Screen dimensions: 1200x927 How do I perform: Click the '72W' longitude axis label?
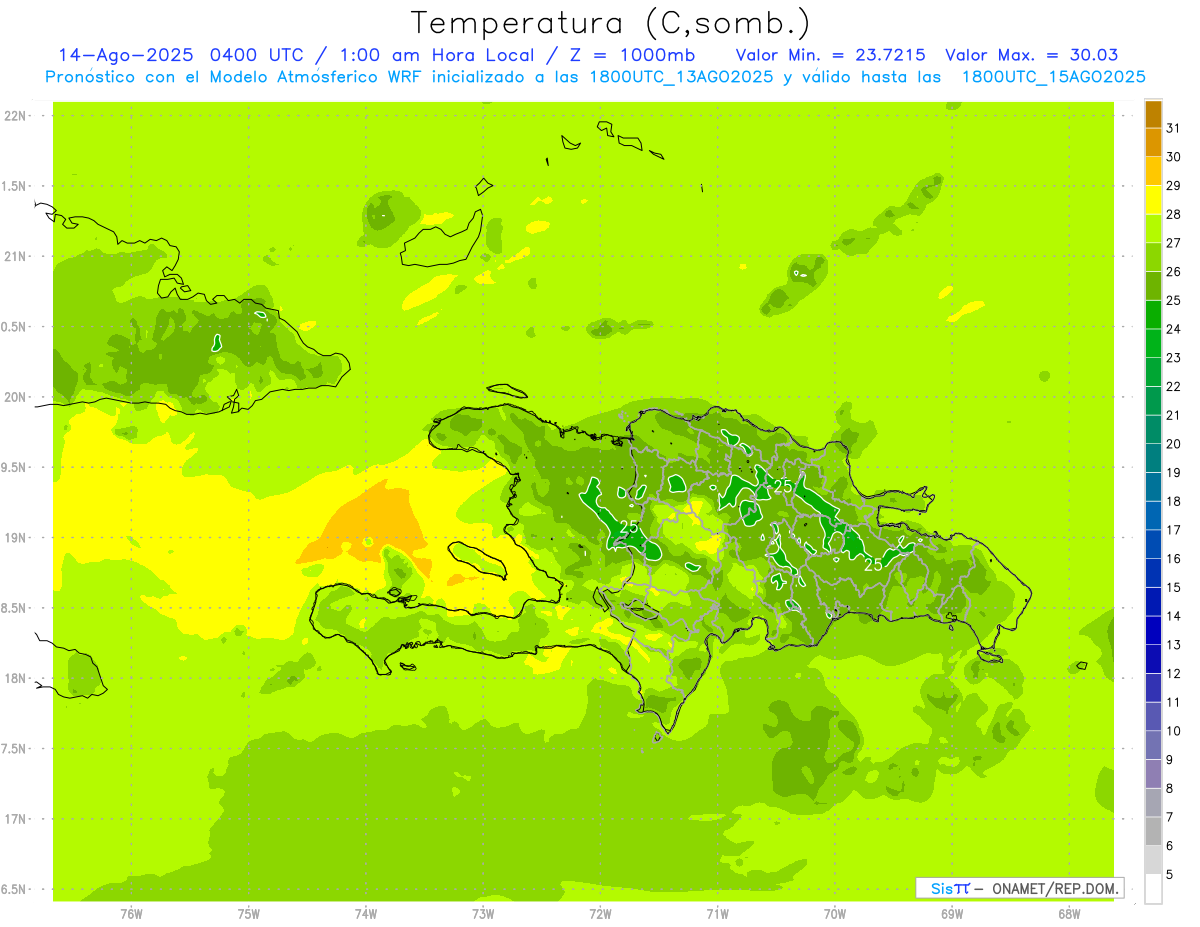tap(600, 914)
